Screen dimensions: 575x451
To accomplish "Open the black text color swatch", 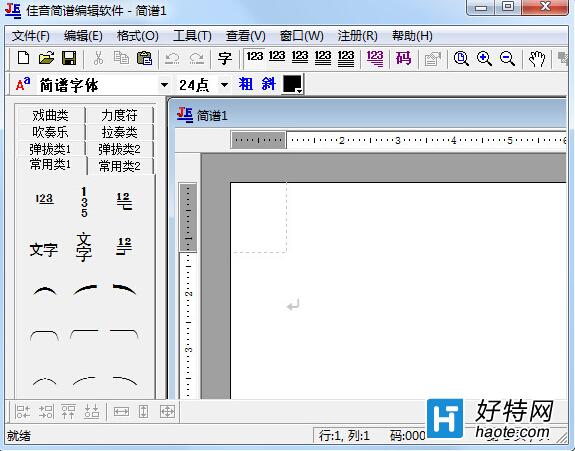I will (292, 85).
